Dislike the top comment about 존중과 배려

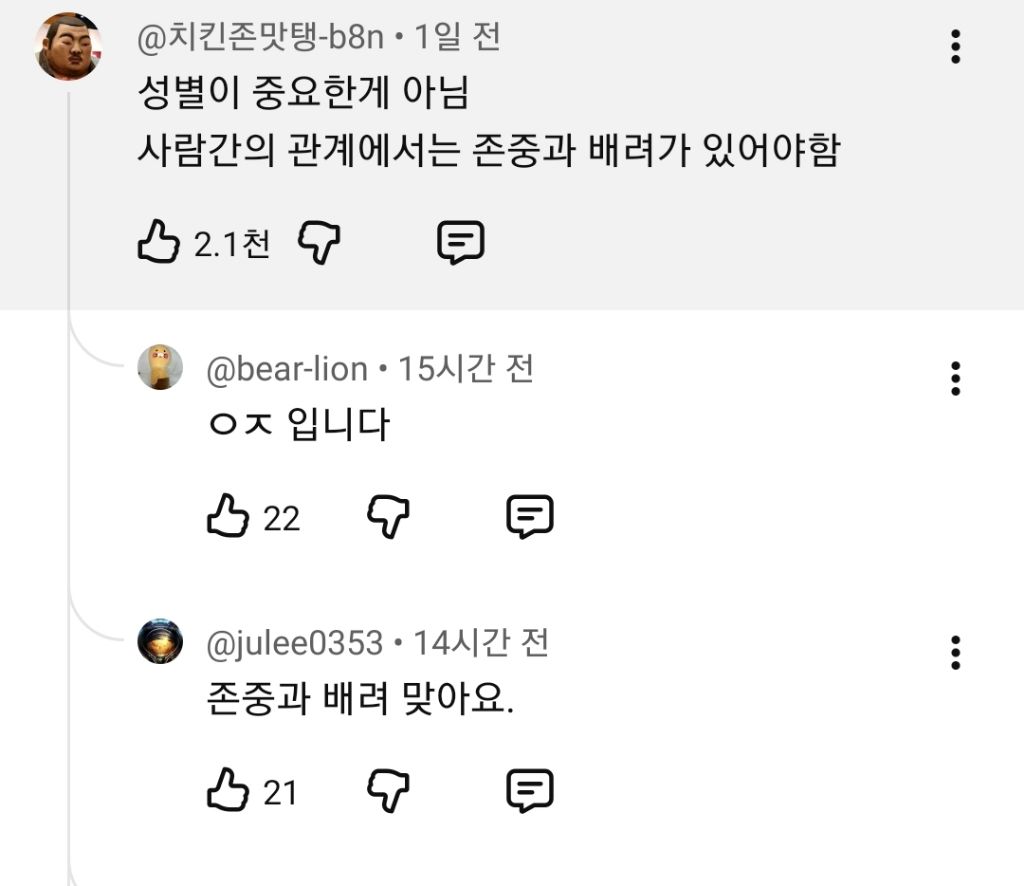pyautogui.click(x=320, y=242)
